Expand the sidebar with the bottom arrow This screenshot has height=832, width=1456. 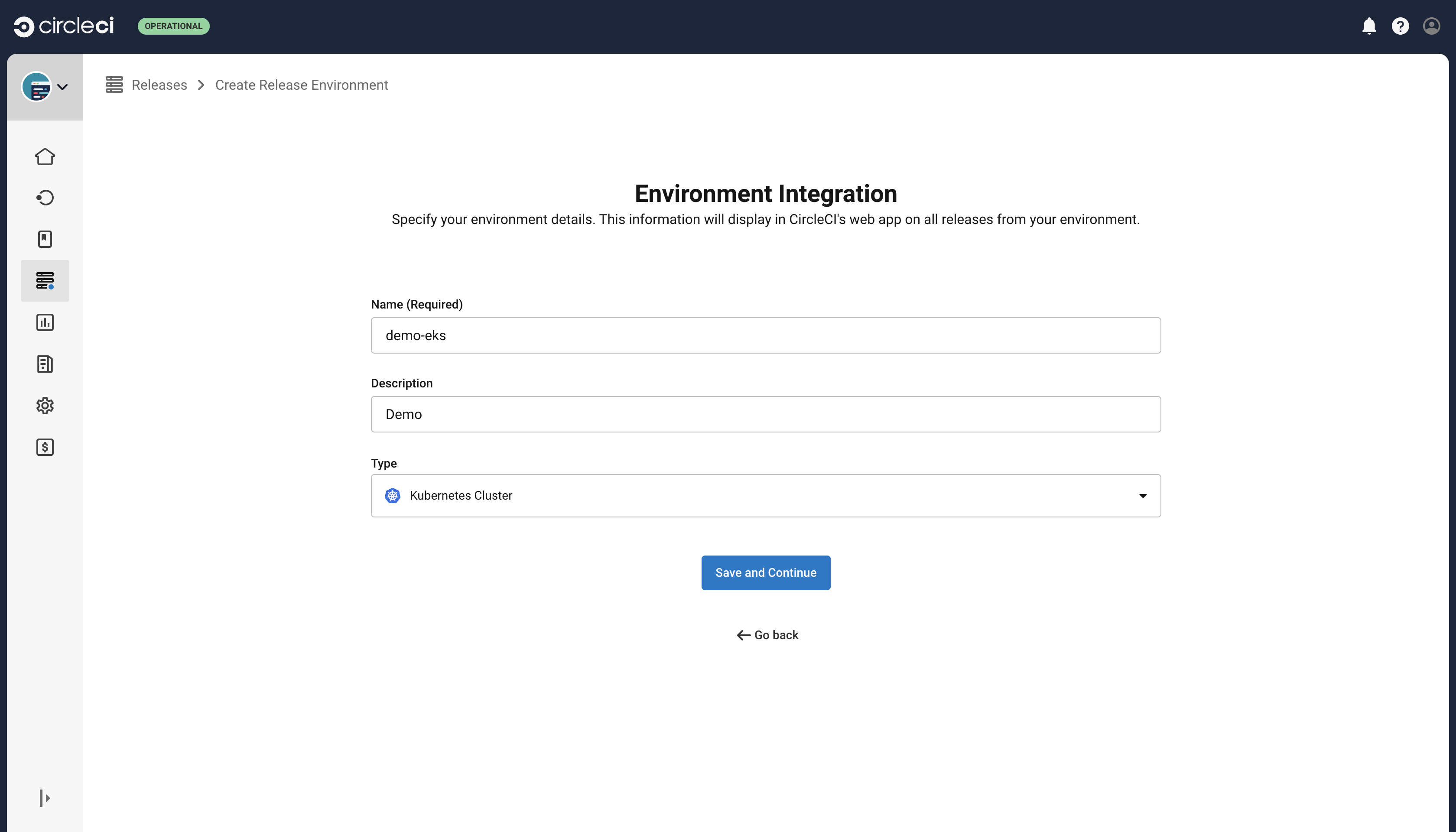pos(45,798)
